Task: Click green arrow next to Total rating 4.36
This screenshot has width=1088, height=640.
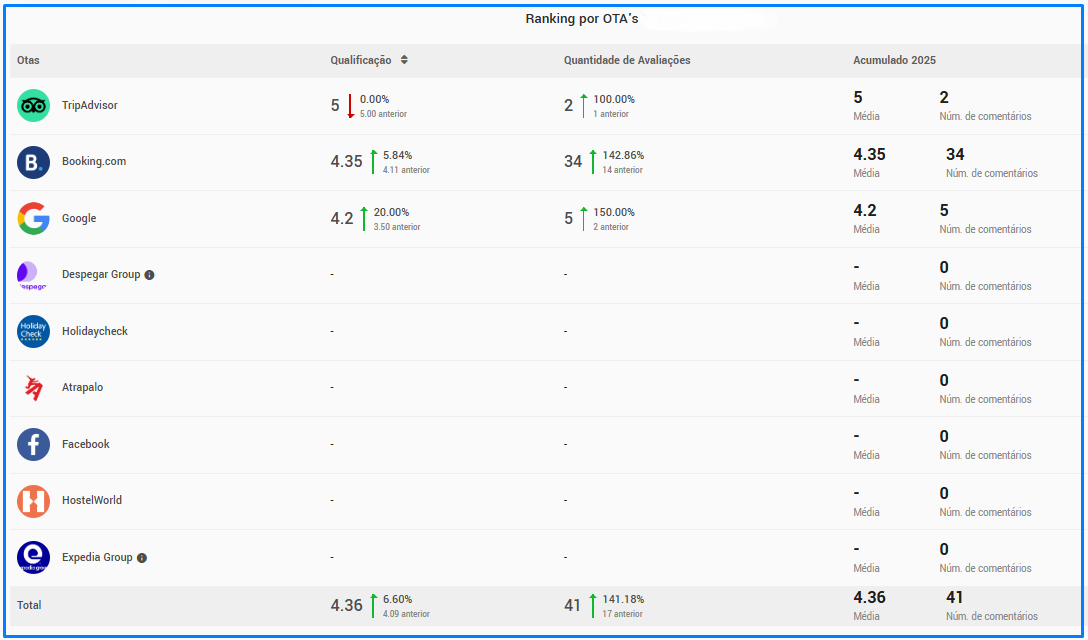Action: click(373, 606)
